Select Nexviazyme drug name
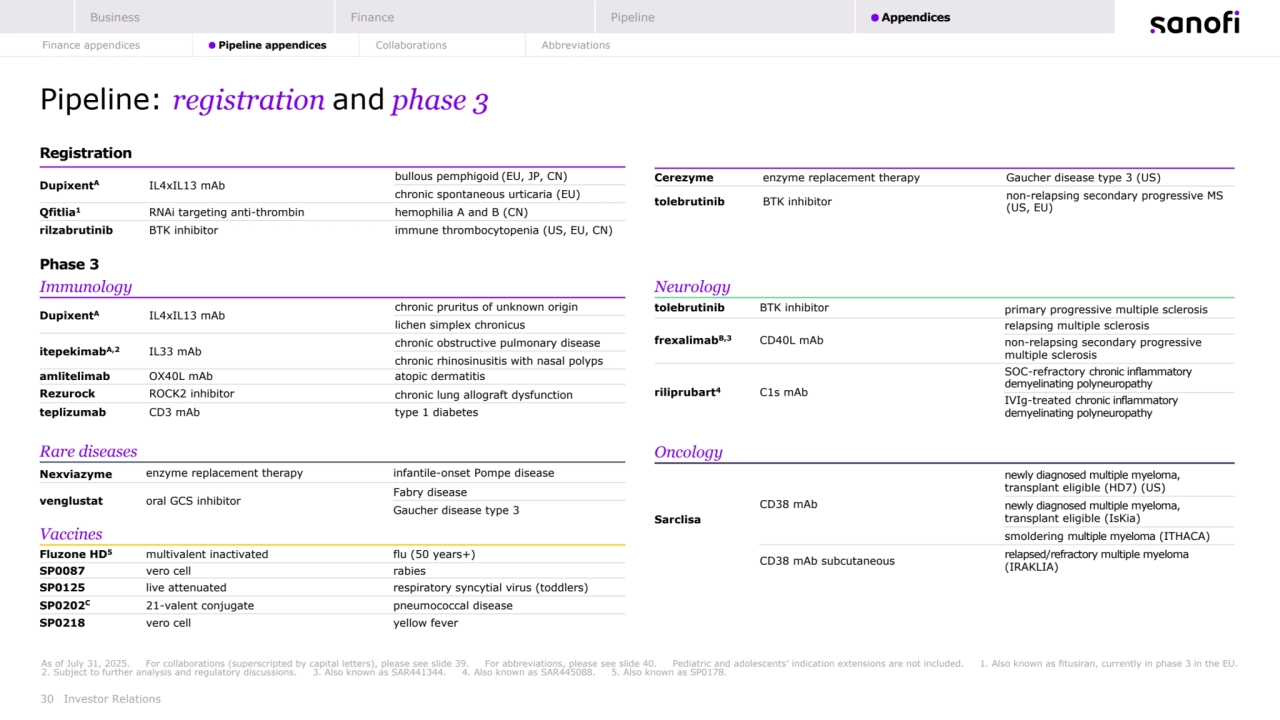This screenshot has width=1280, height=720. tap(75, 474)
